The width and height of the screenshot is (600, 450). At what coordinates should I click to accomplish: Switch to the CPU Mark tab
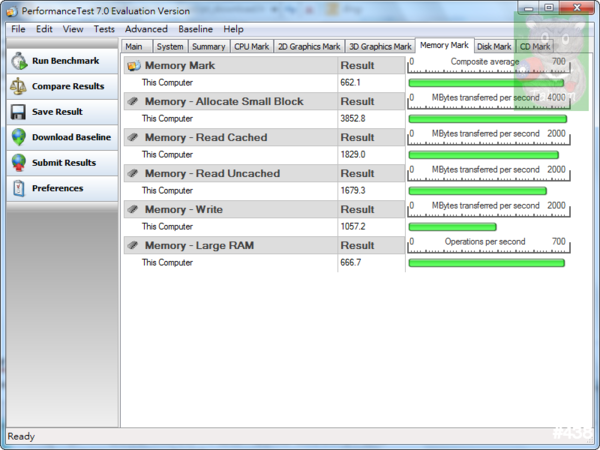coord(251,46)
